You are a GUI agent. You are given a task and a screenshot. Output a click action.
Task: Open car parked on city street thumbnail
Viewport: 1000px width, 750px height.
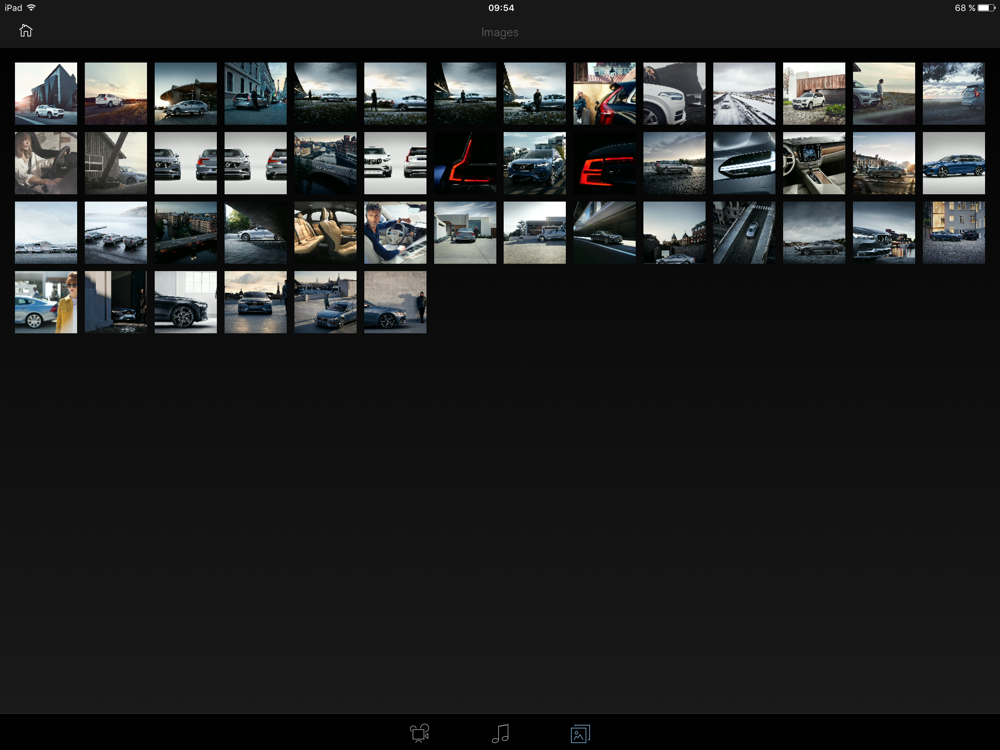(x=255, y=93)
